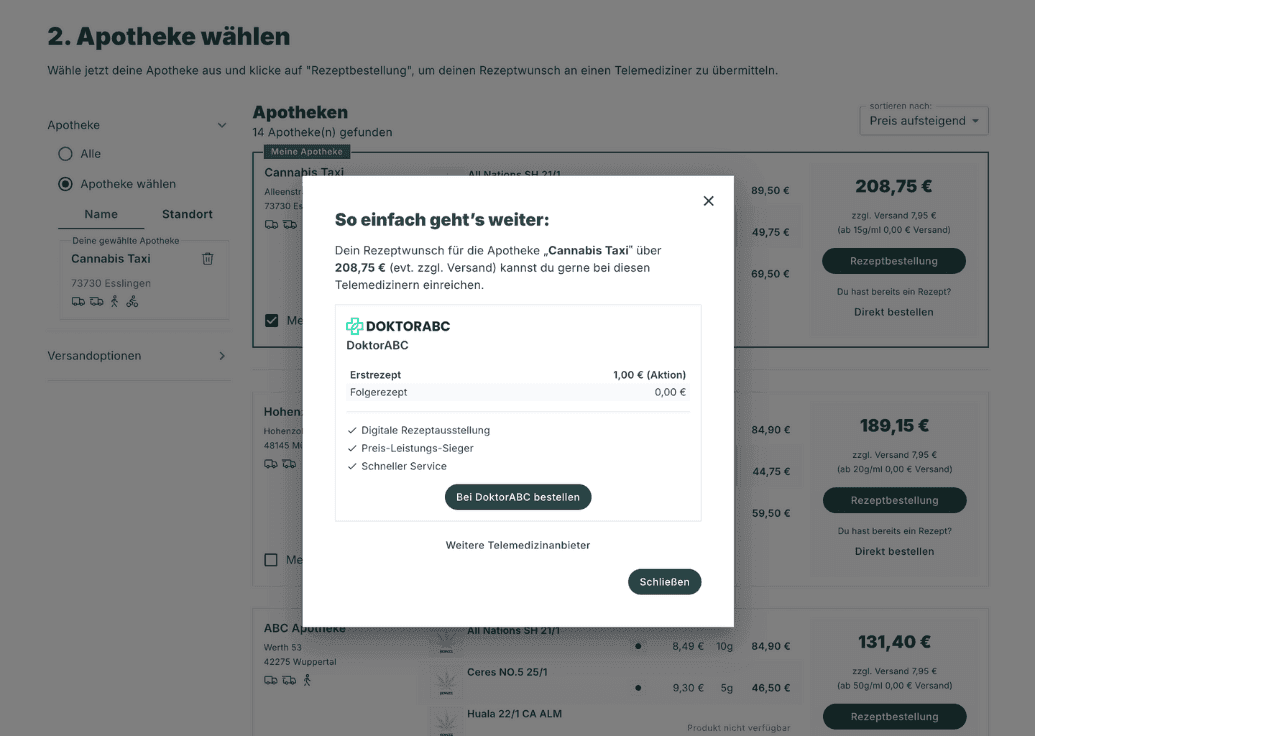Tick the checkbox on the Hohenzollern pharmacy card

point(271,560)
